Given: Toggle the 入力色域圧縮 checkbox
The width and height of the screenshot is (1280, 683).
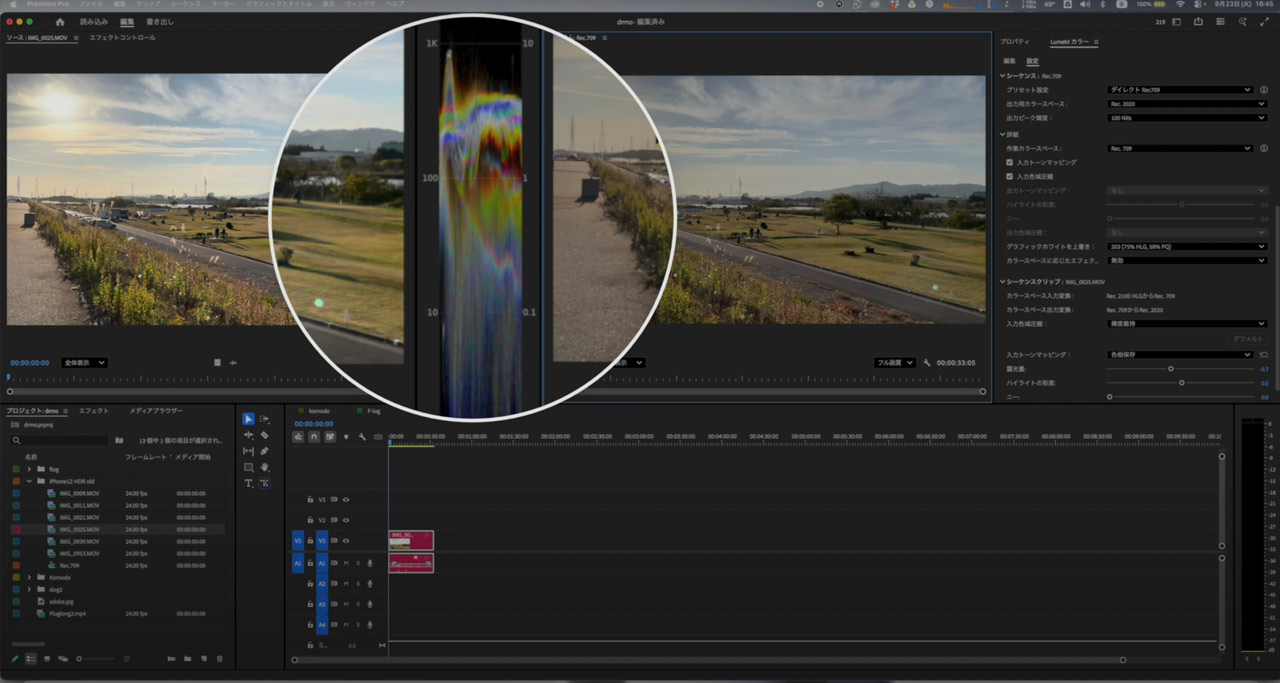Looking at the screenshot, I should 1010,176.
